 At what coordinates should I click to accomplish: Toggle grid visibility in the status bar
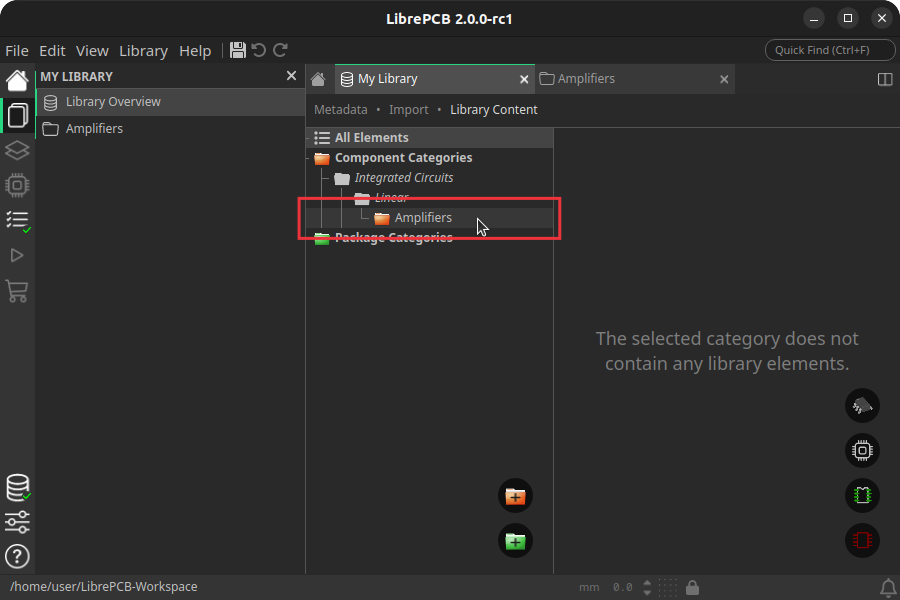pyautogui.click(x=669, y=587)
